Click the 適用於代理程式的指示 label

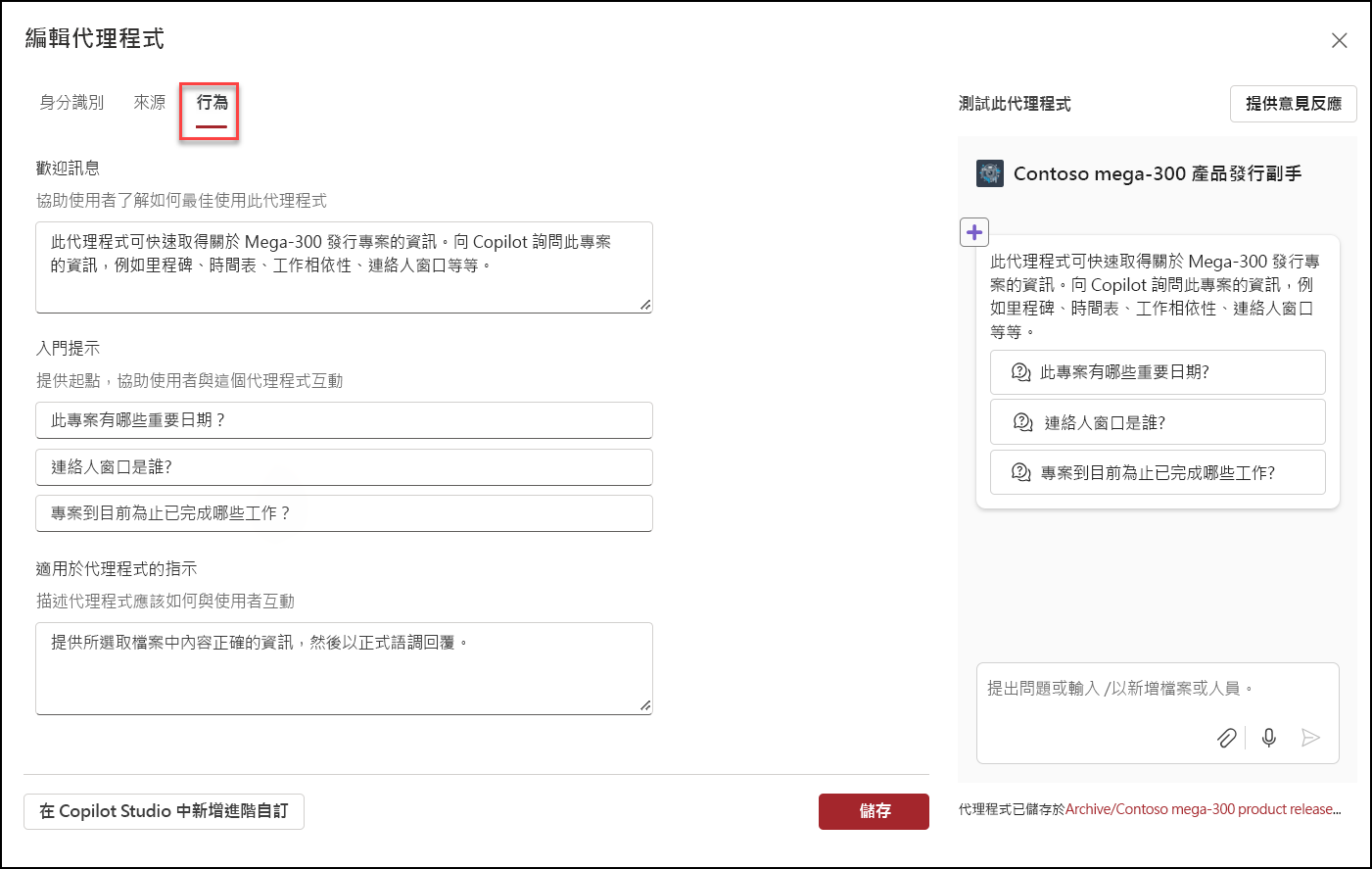pos(117,569)
